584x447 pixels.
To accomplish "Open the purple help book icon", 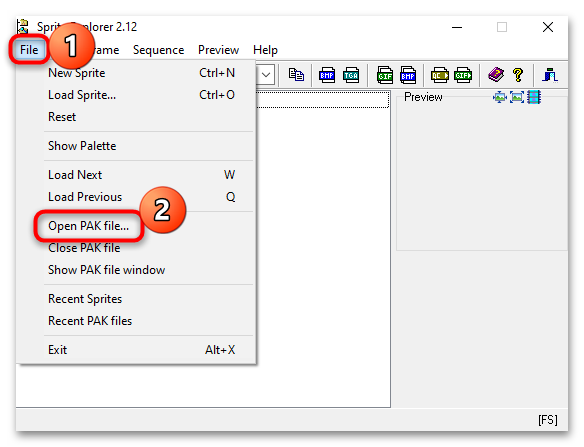I will [496, 75].
